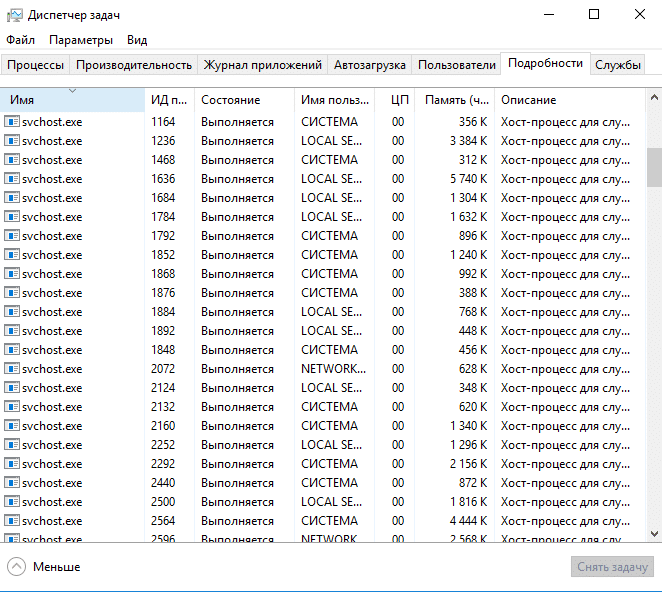
Task: Click memory value 2 156 K
Action: [x=468, y=464]
